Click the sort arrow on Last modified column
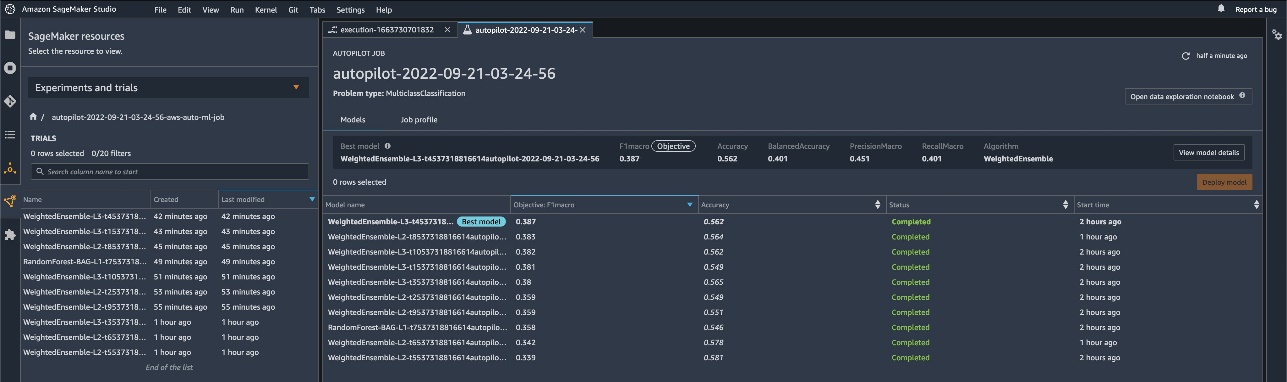The image size is (1287, 382). [312, 199]
